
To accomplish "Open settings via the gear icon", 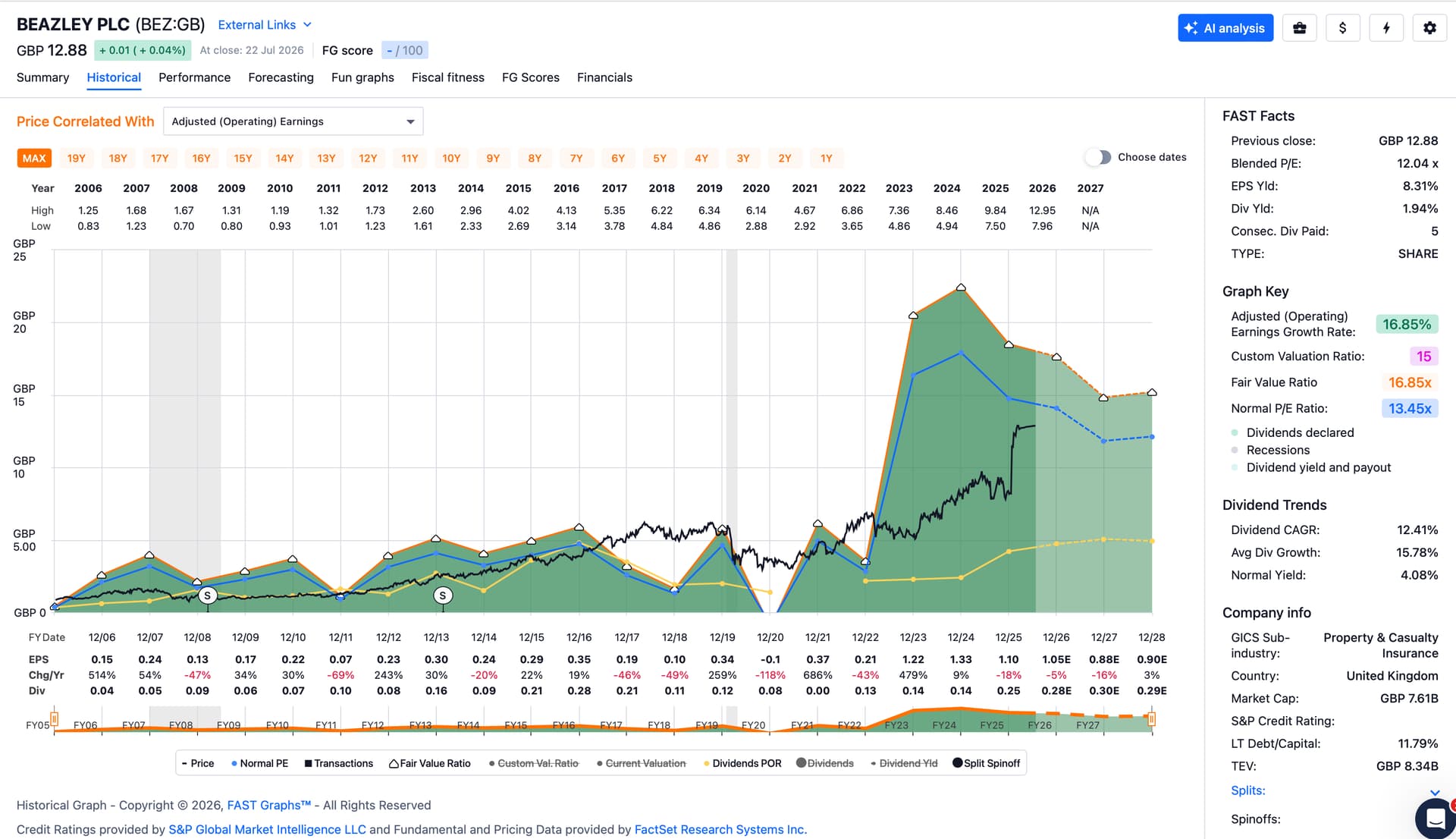I will pyautogui.click(x=1429, y=28).
